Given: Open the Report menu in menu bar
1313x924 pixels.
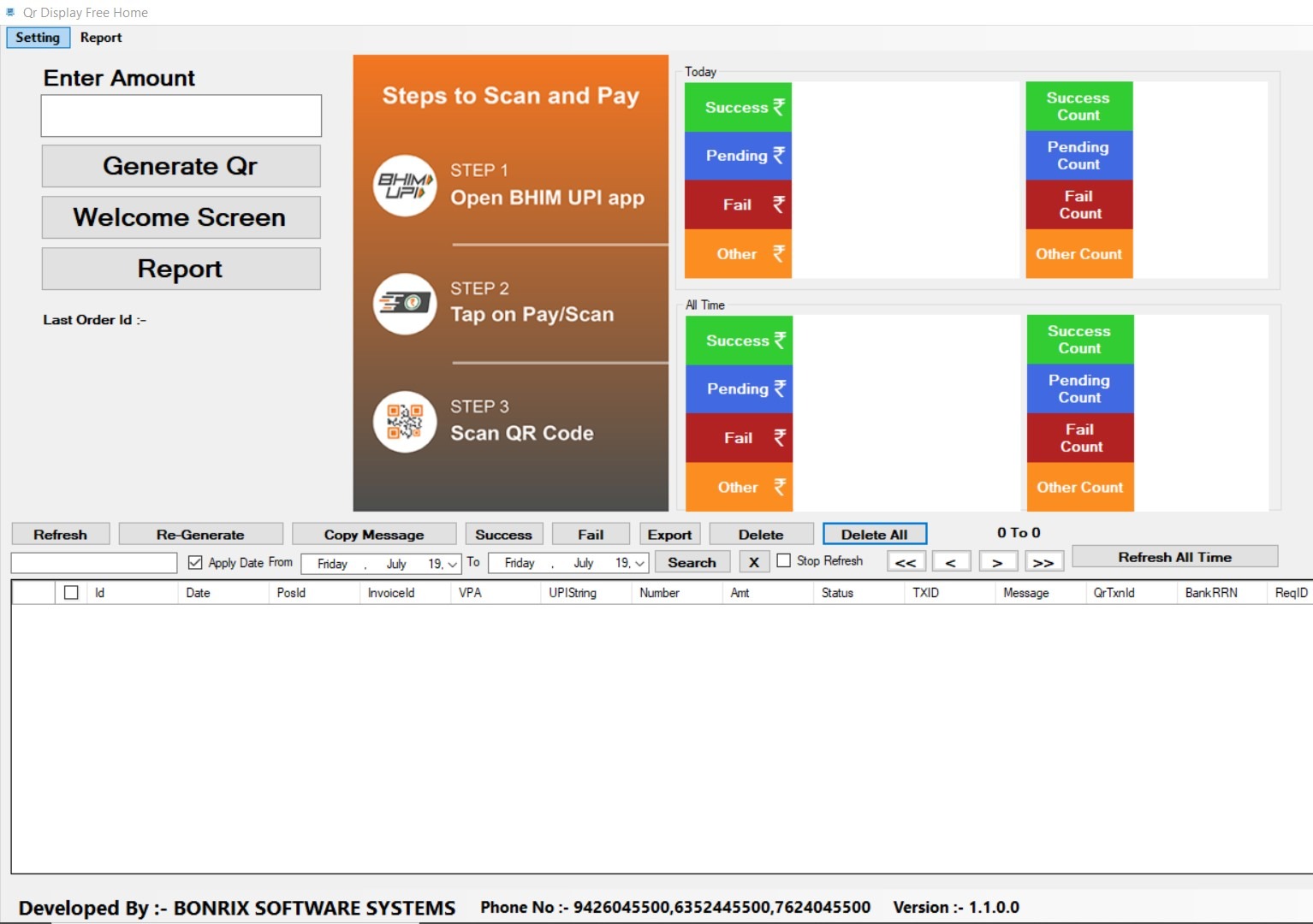Looking at the screenshot, I should [101, 38].
